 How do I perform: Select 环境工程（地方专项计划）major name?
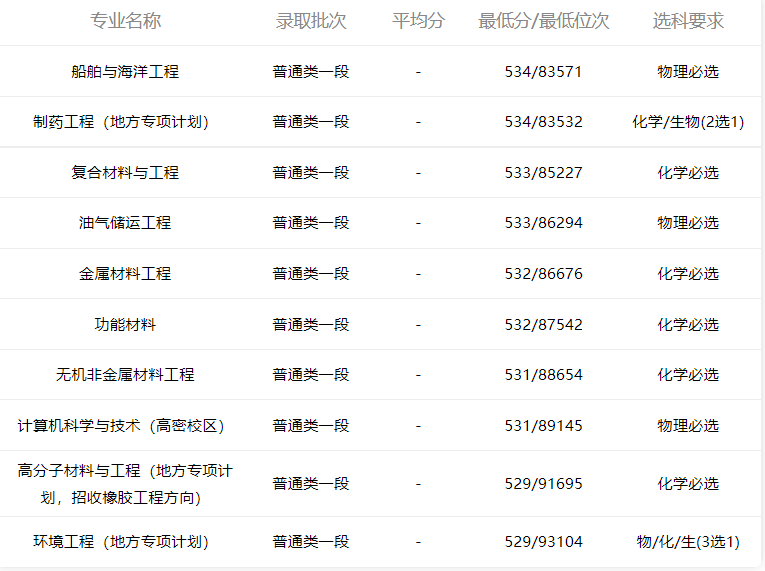[x=121, y=542]
